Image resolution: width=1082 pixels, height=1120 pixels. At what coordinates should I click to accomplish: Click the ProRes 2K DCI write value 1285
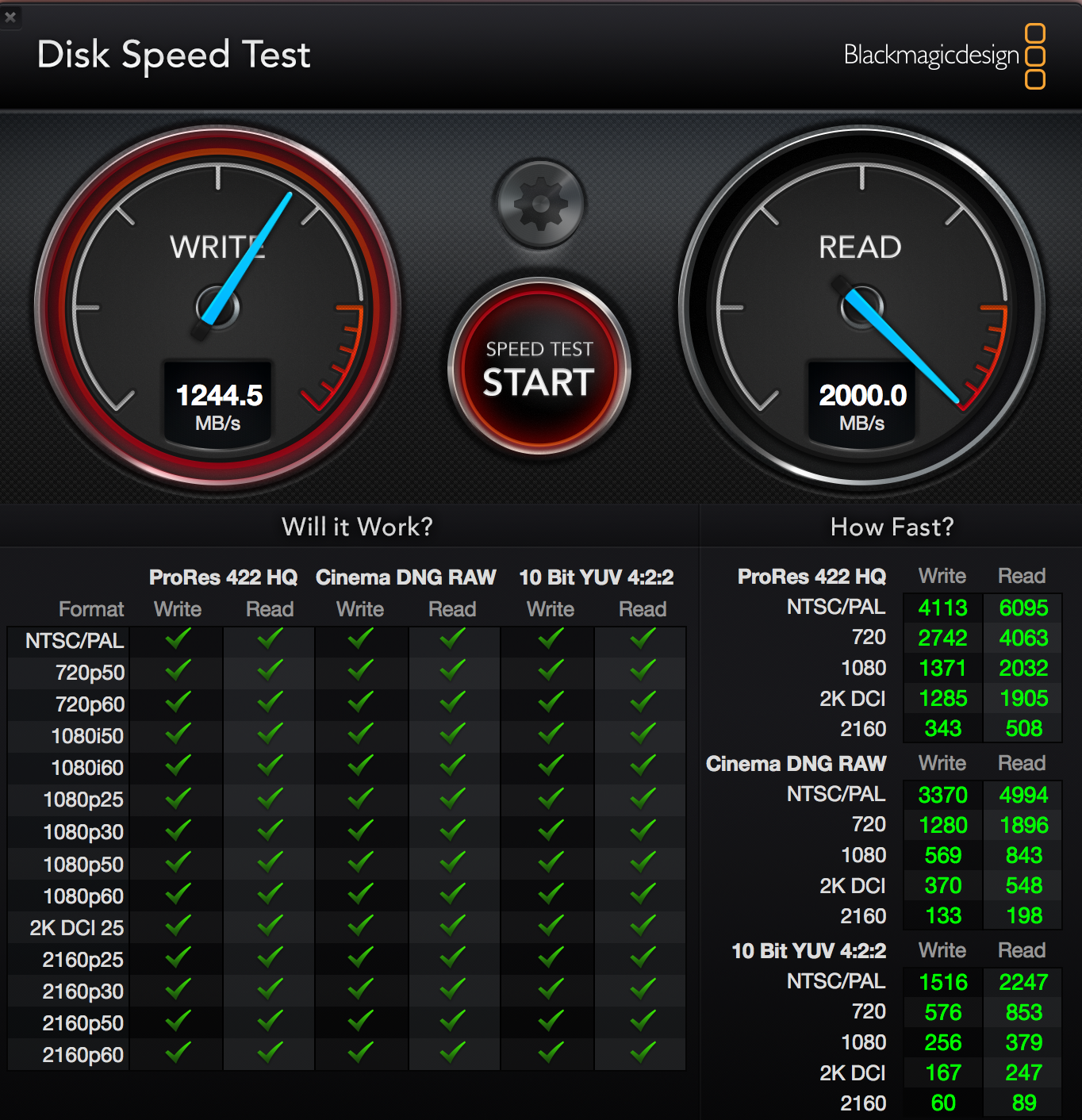pos(943,698)
